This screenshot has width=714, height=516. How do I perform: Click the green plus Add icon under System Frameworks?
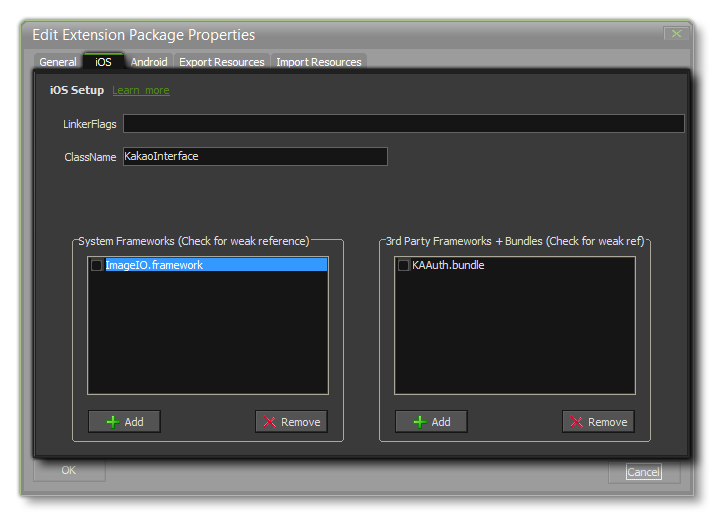tap(112, 422)
